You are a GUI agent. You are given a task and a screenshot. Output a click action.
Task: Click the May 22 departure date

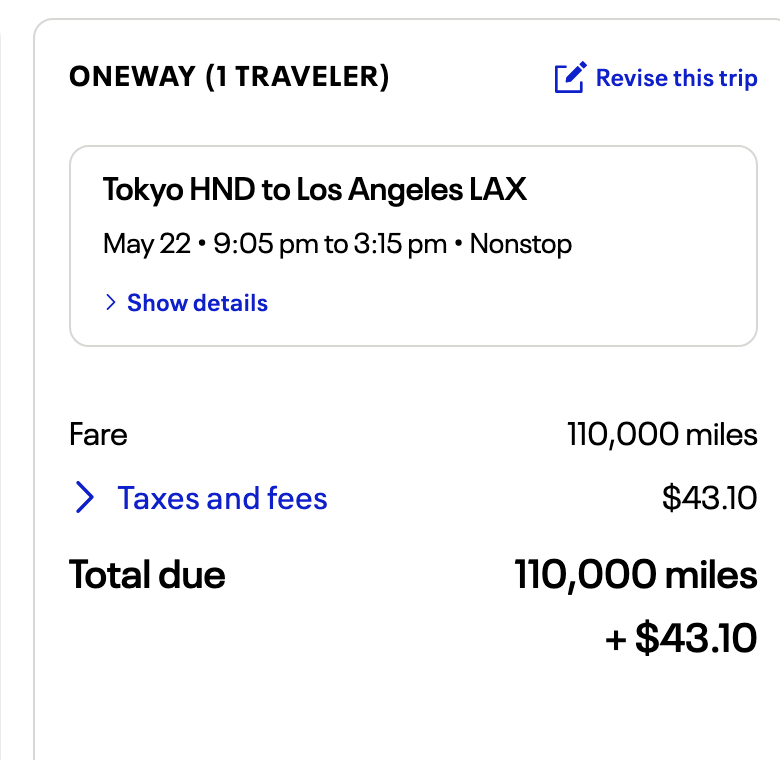[x=146, y=244]
